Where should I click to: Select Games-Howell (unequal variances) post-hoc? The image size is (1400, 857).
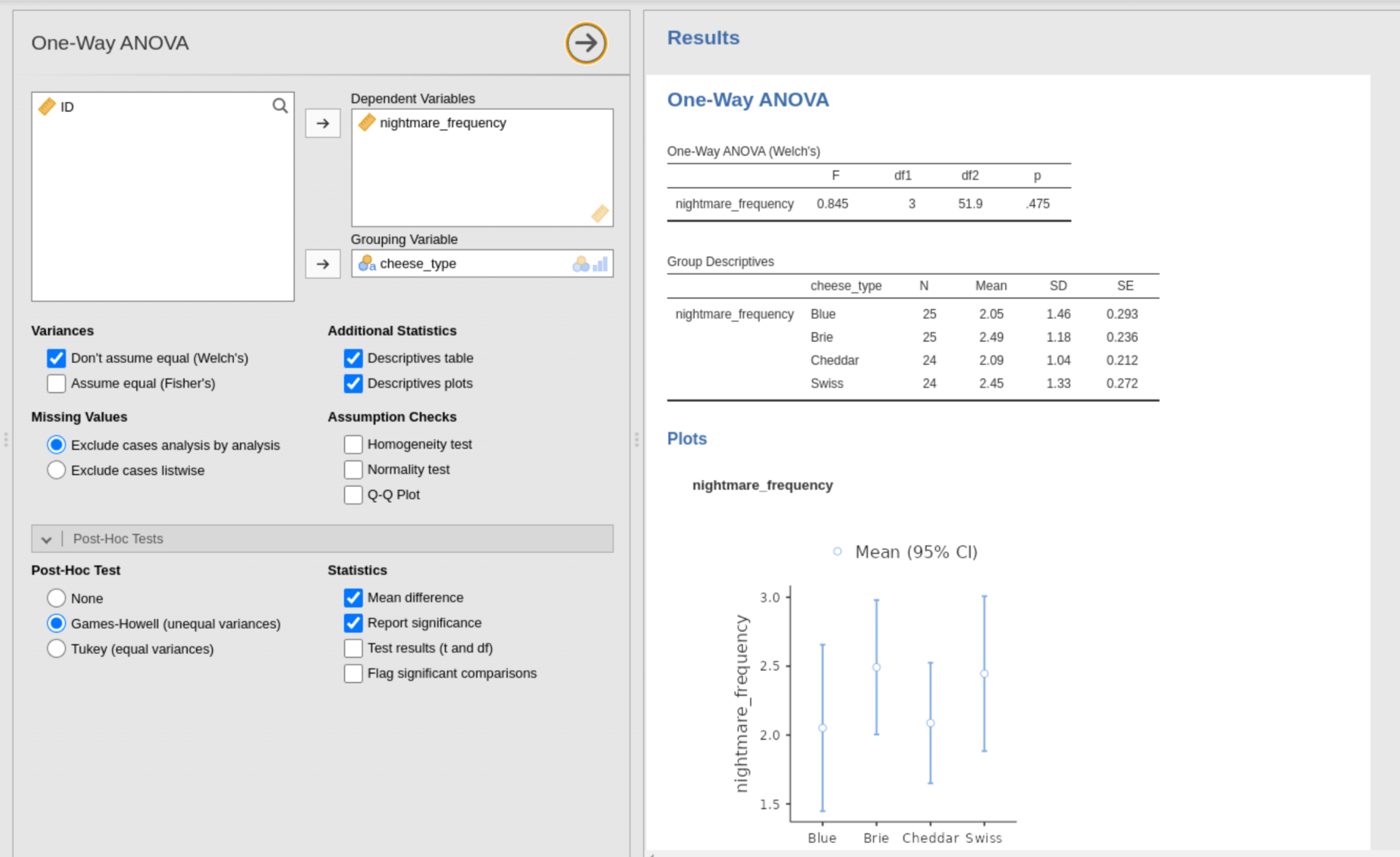click(x=56, y=624)
